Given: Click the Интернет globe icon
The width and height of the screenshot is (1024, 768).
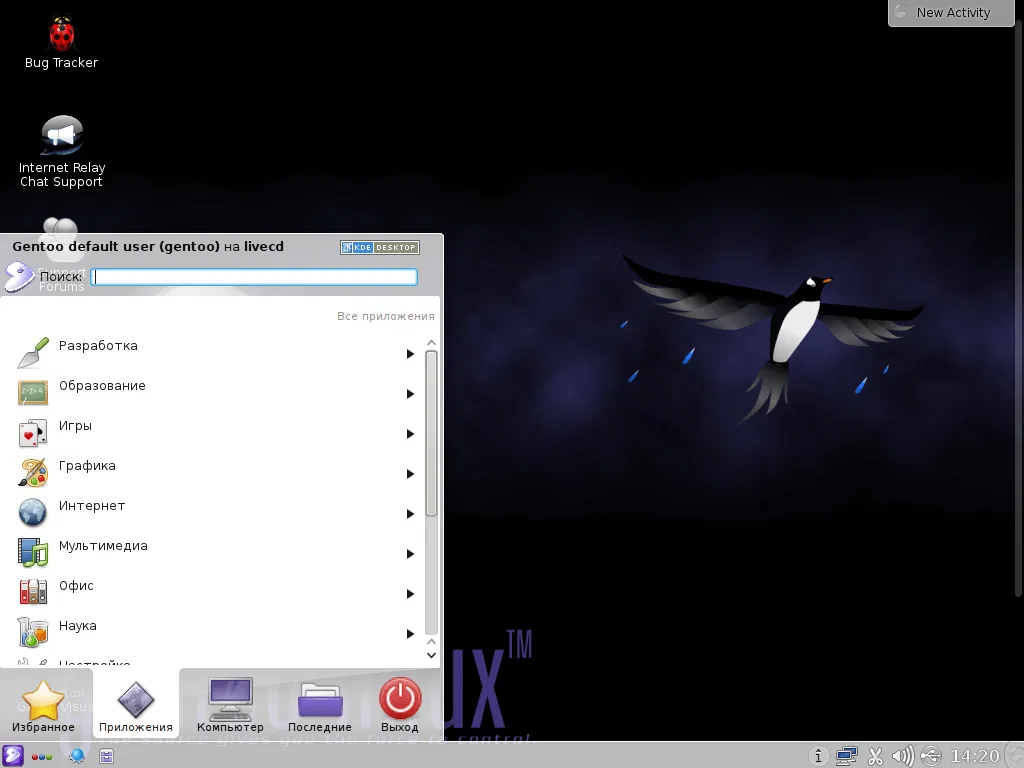Looking at the screenshot, I should click(33, 513).
